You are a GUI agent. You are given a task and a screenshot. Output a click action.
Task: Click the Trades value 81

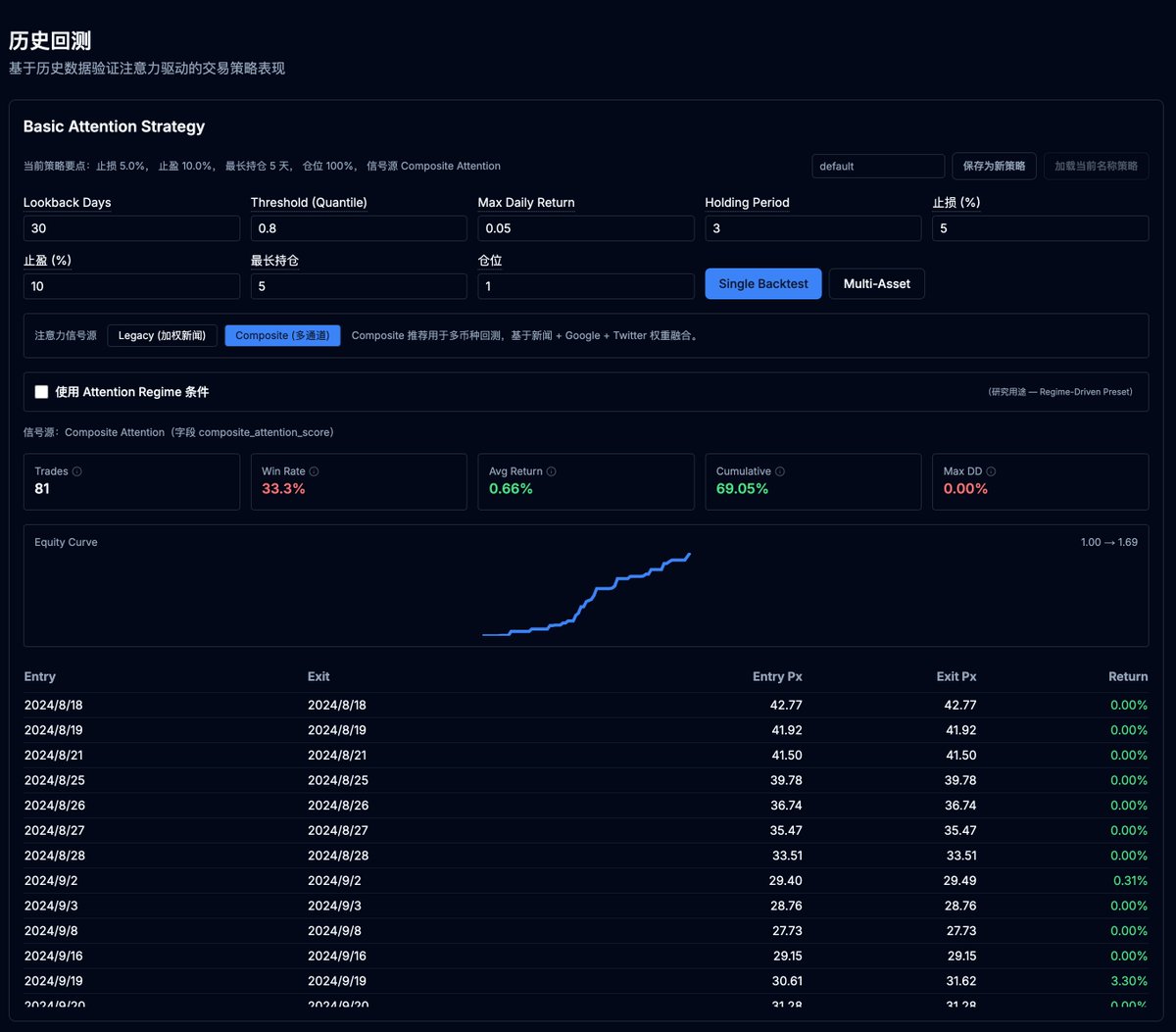[x=42, y=488]
